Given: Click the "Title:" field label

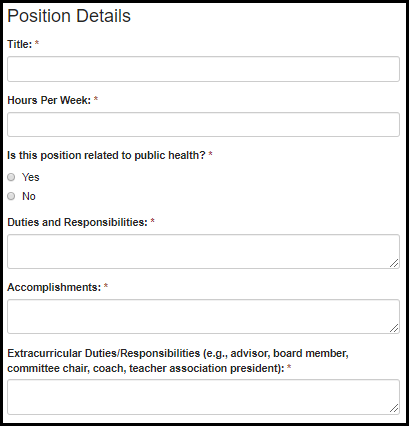Looking at the screenshot, I should click(x=20, y=44).
